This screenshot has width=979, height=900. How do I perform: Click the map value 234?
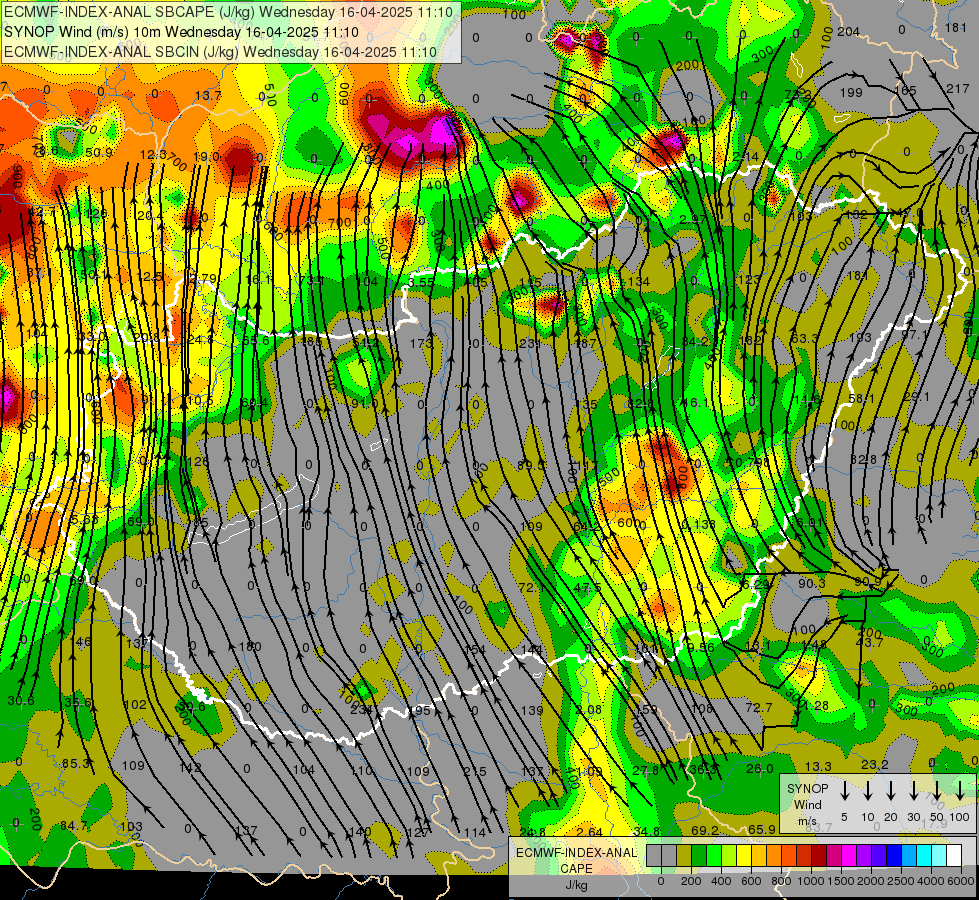362,709
